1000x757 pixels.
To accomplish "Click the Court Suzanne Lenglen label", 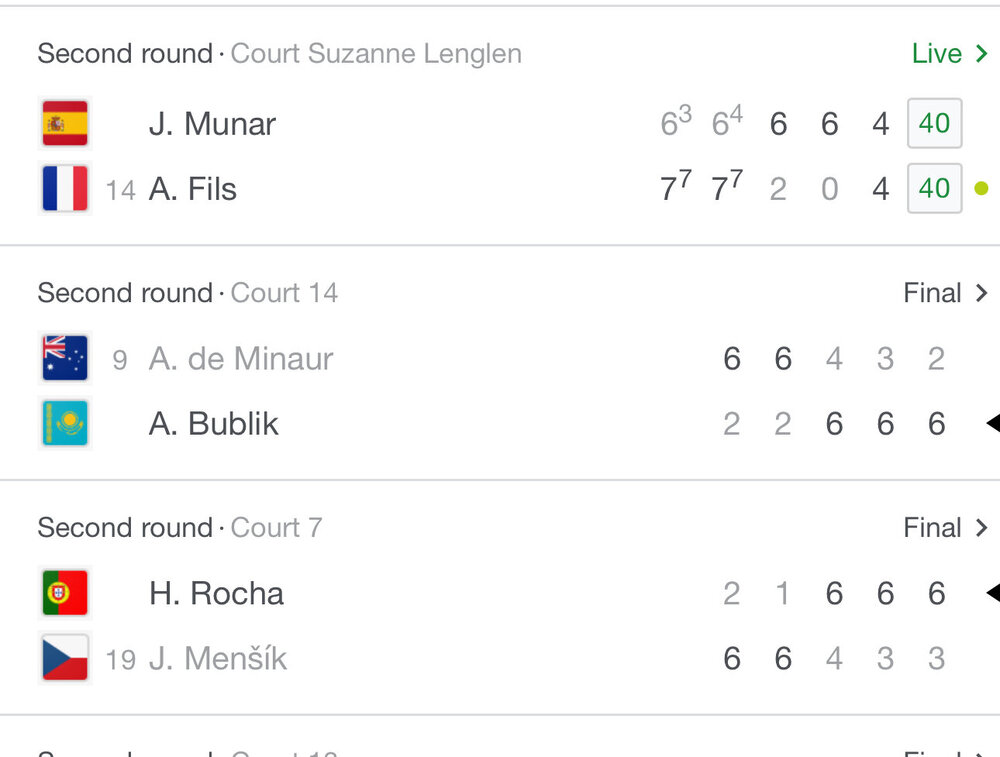I will 376,54.
